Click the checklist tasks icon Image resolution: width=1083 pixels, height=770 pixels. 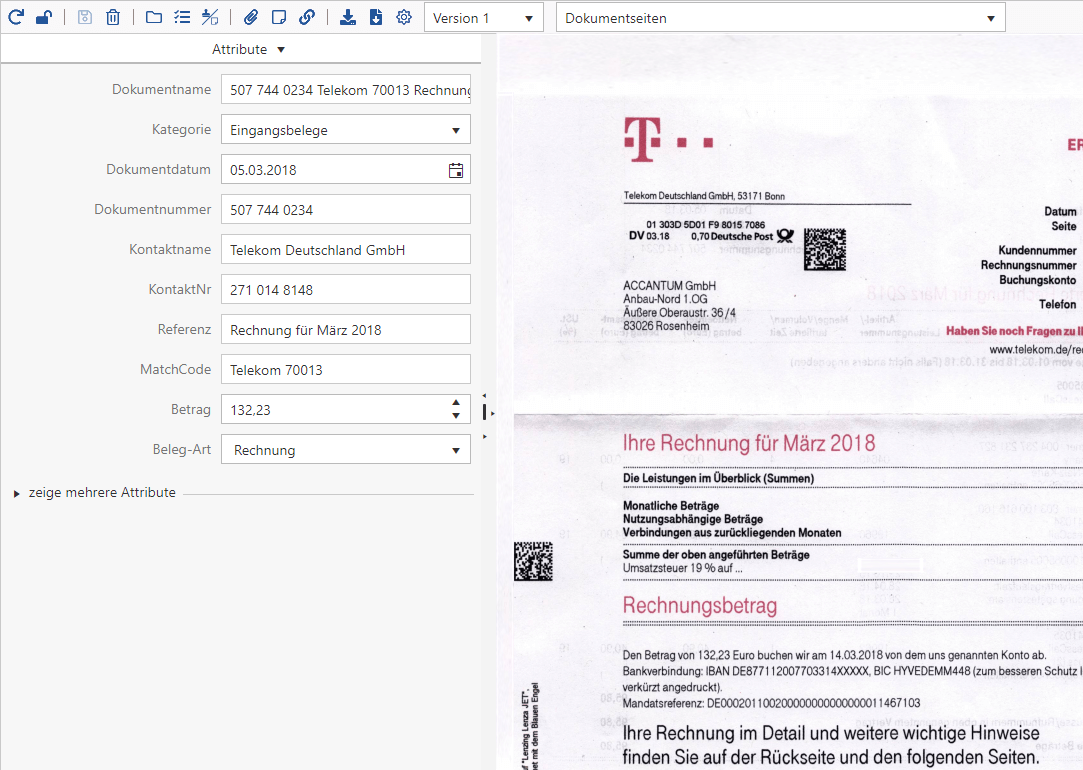click(181, 17)
